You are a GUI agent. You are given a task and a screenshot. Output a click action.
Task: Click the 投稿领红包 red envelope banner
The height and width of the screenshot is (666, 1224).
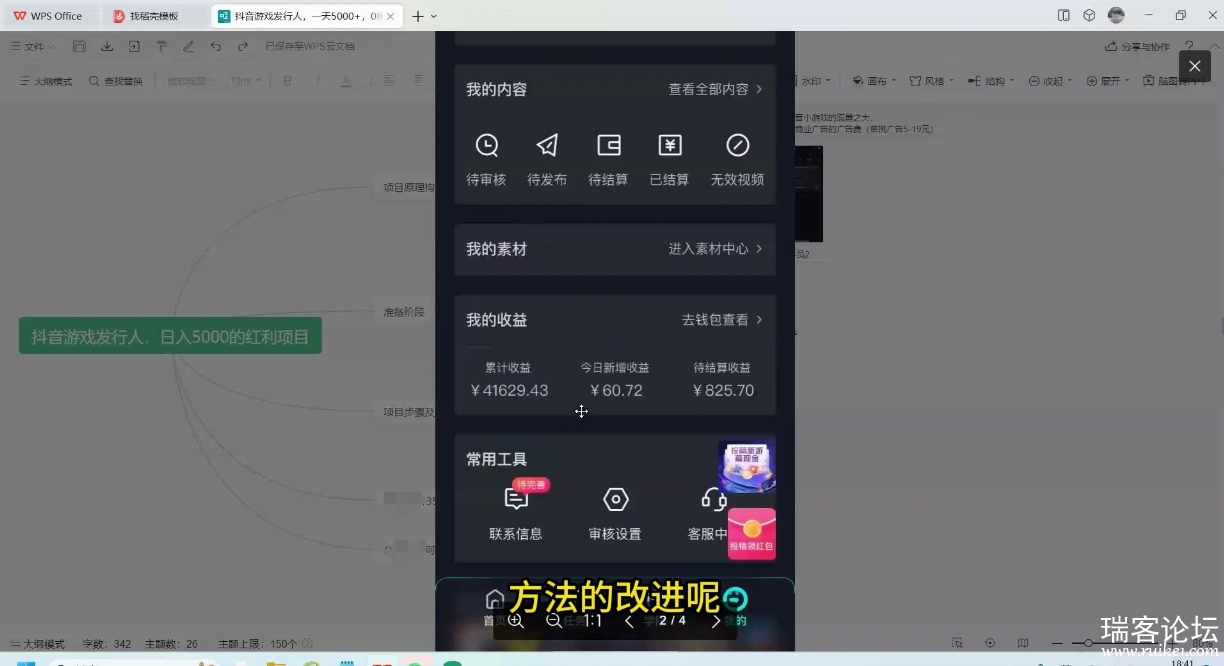(x=752, y=534)
